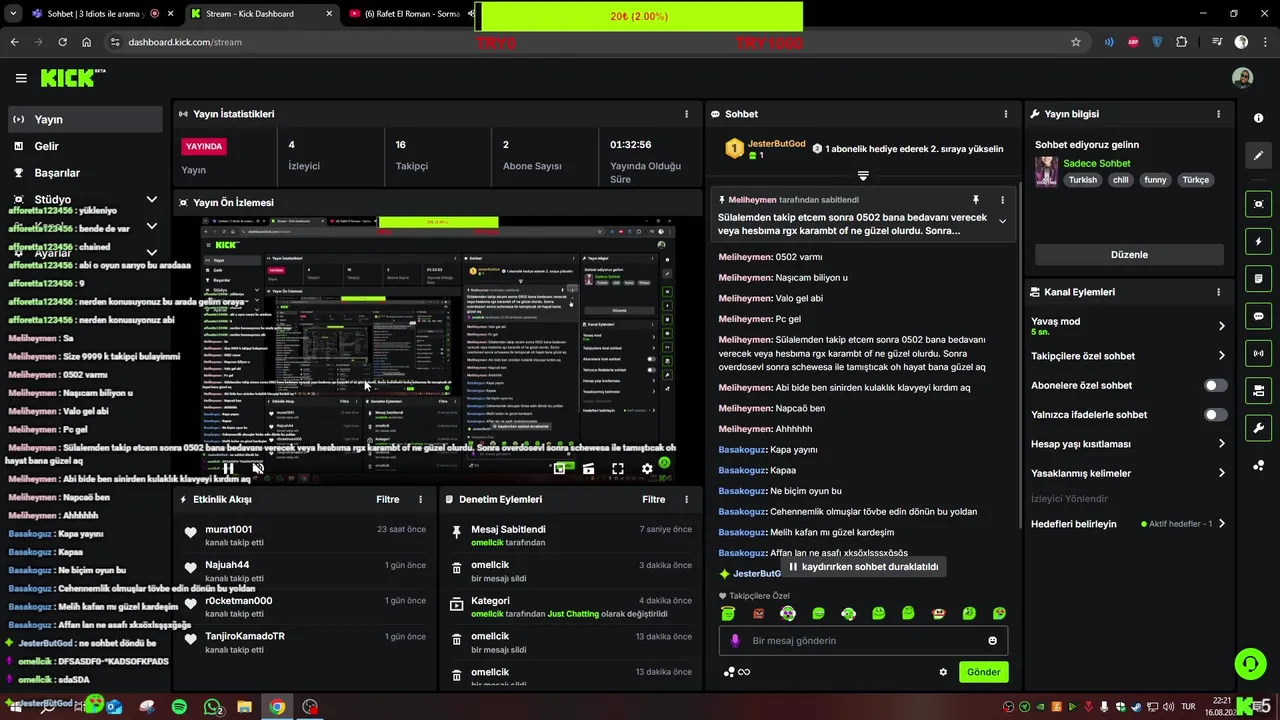Open Kanal Eylemleri panel three-dot menu
Screen dimensions: 1280x720
1218,292
